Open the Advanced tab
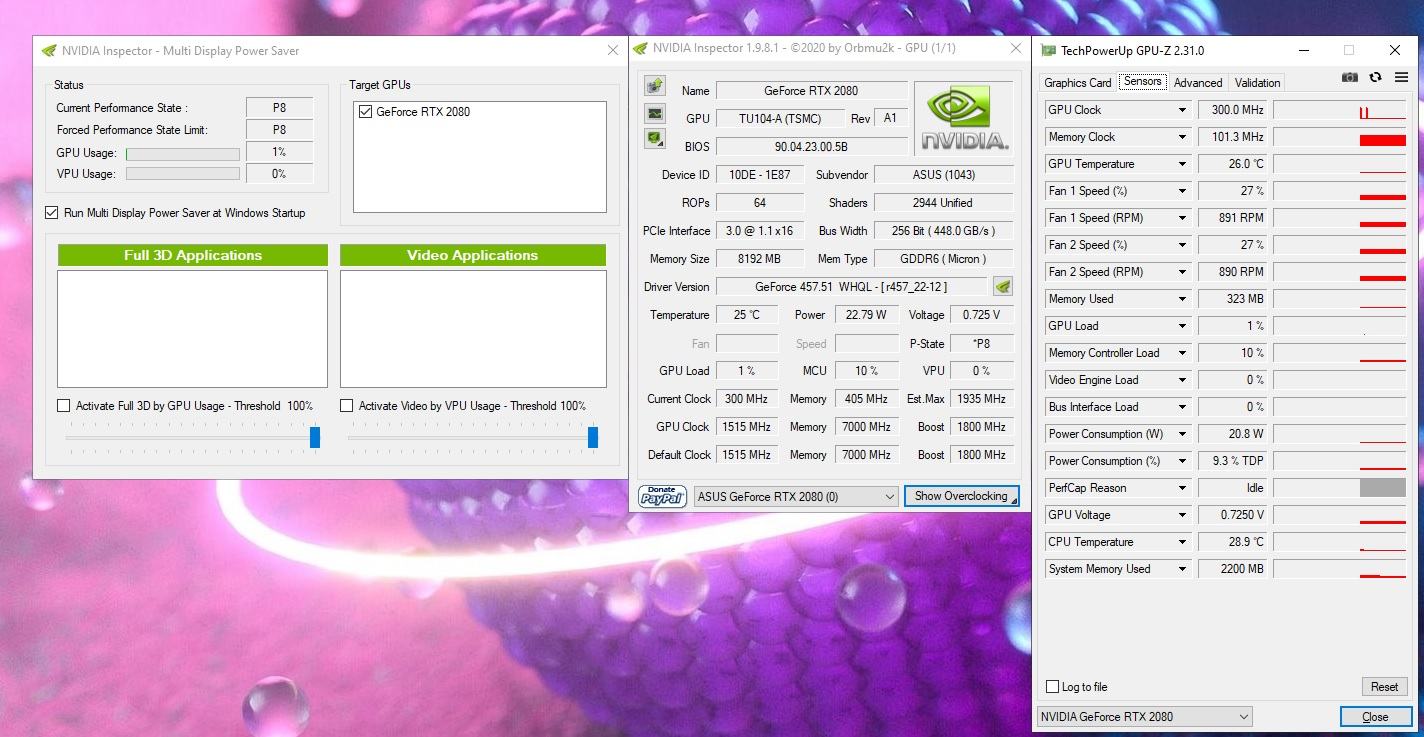Viewport: 1424px width, 737px height. click(x=1198, y=83)
